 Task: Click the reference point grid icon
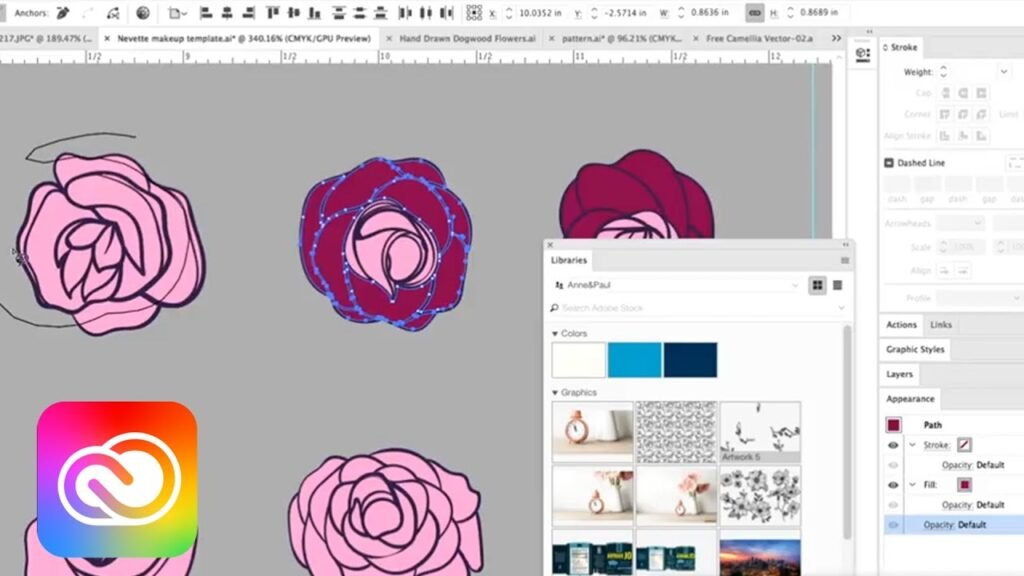[474, 12]
